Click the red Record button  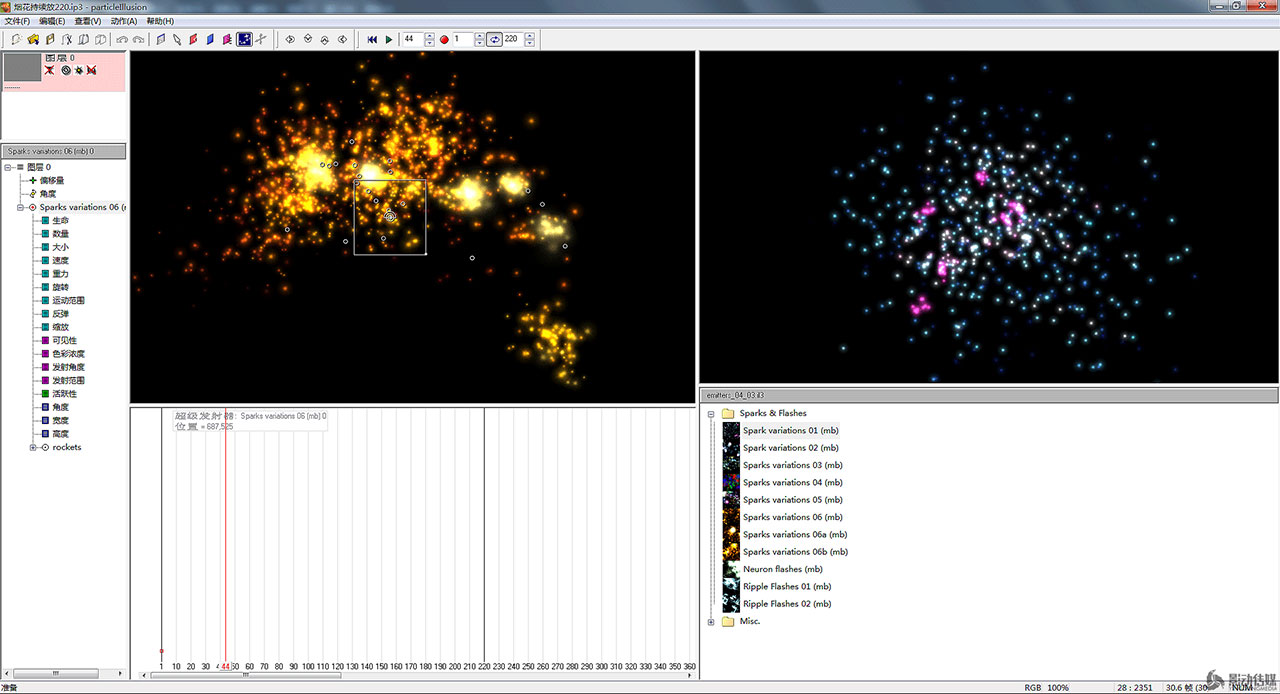coord(444,40)
